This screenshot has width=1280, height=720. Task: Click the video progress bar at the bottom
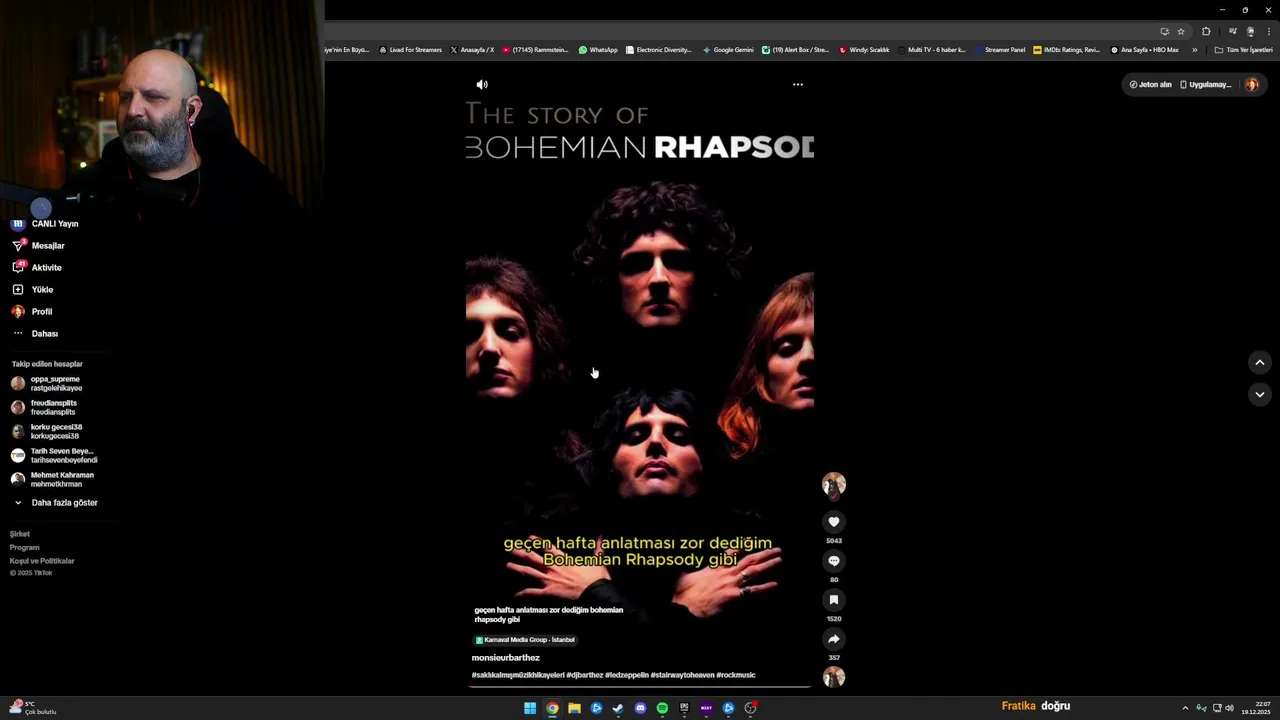coord(640,687)
